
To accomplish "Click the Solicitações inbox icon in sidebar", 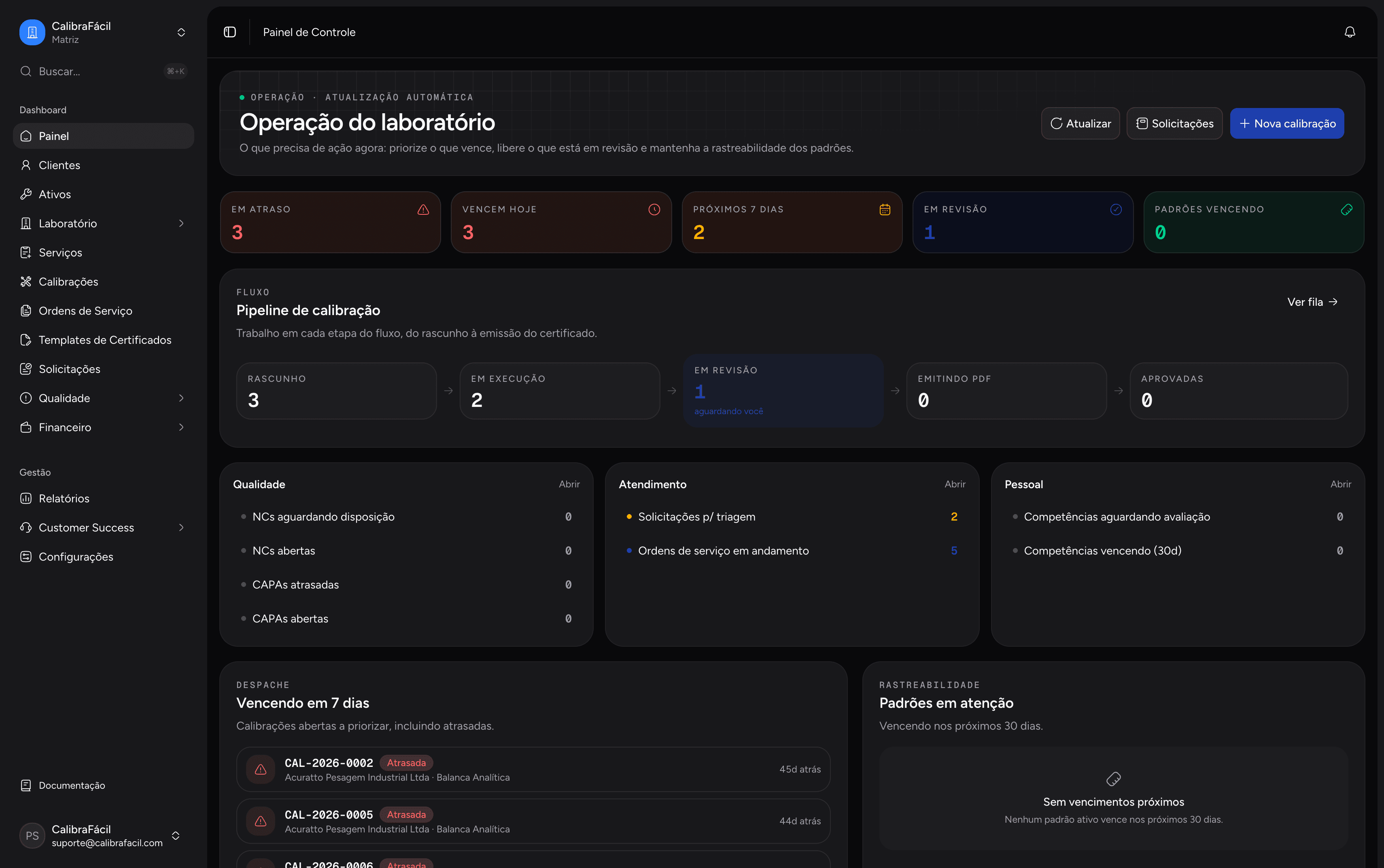I will [x=26, y=369].
